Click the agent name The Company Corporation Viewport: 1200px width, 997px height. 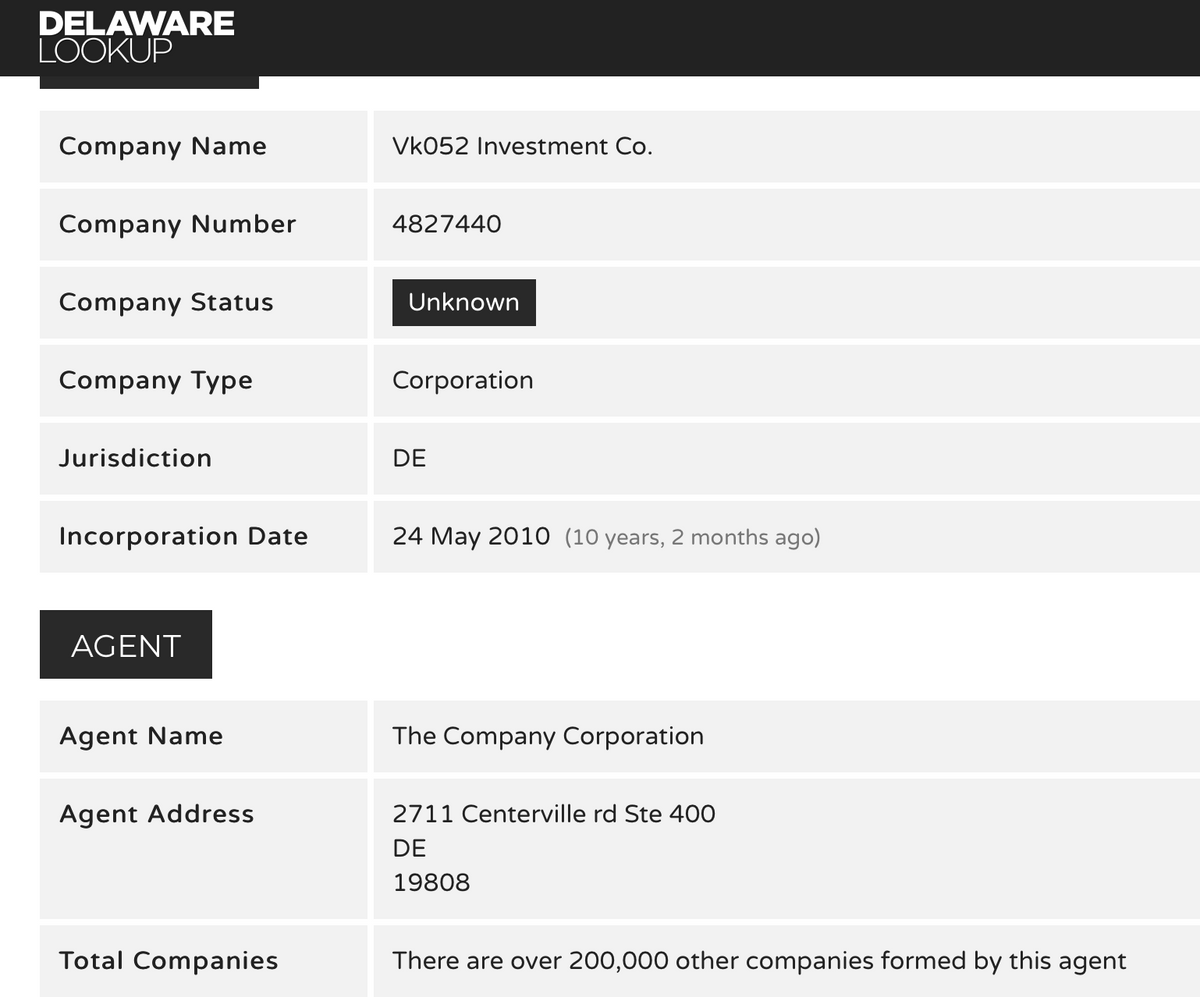(548, 736)
